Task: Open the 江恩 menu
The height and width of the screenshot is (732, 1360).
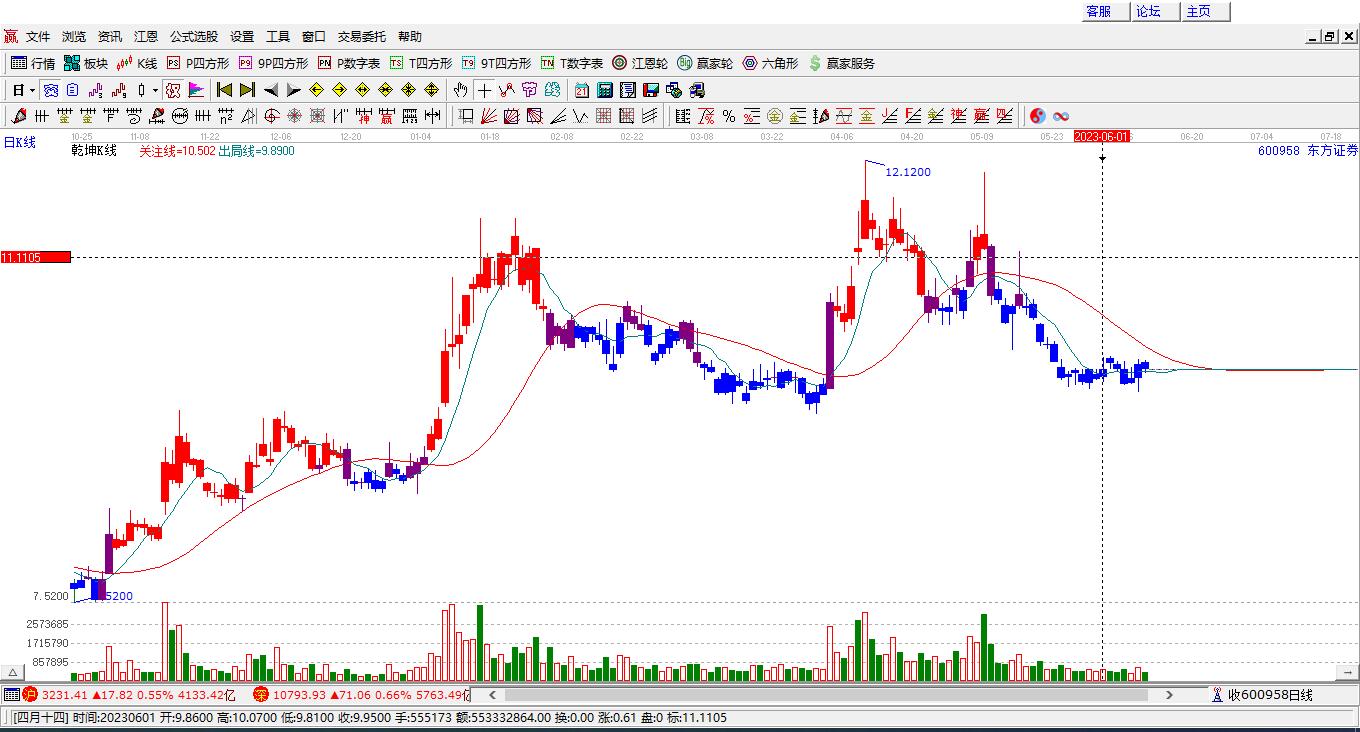Action: 146,37
